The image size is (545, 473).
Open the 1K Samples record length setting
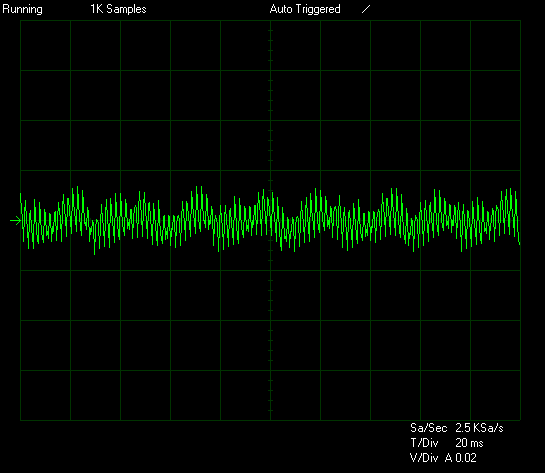pyautogui.click(x=118, y=9)
